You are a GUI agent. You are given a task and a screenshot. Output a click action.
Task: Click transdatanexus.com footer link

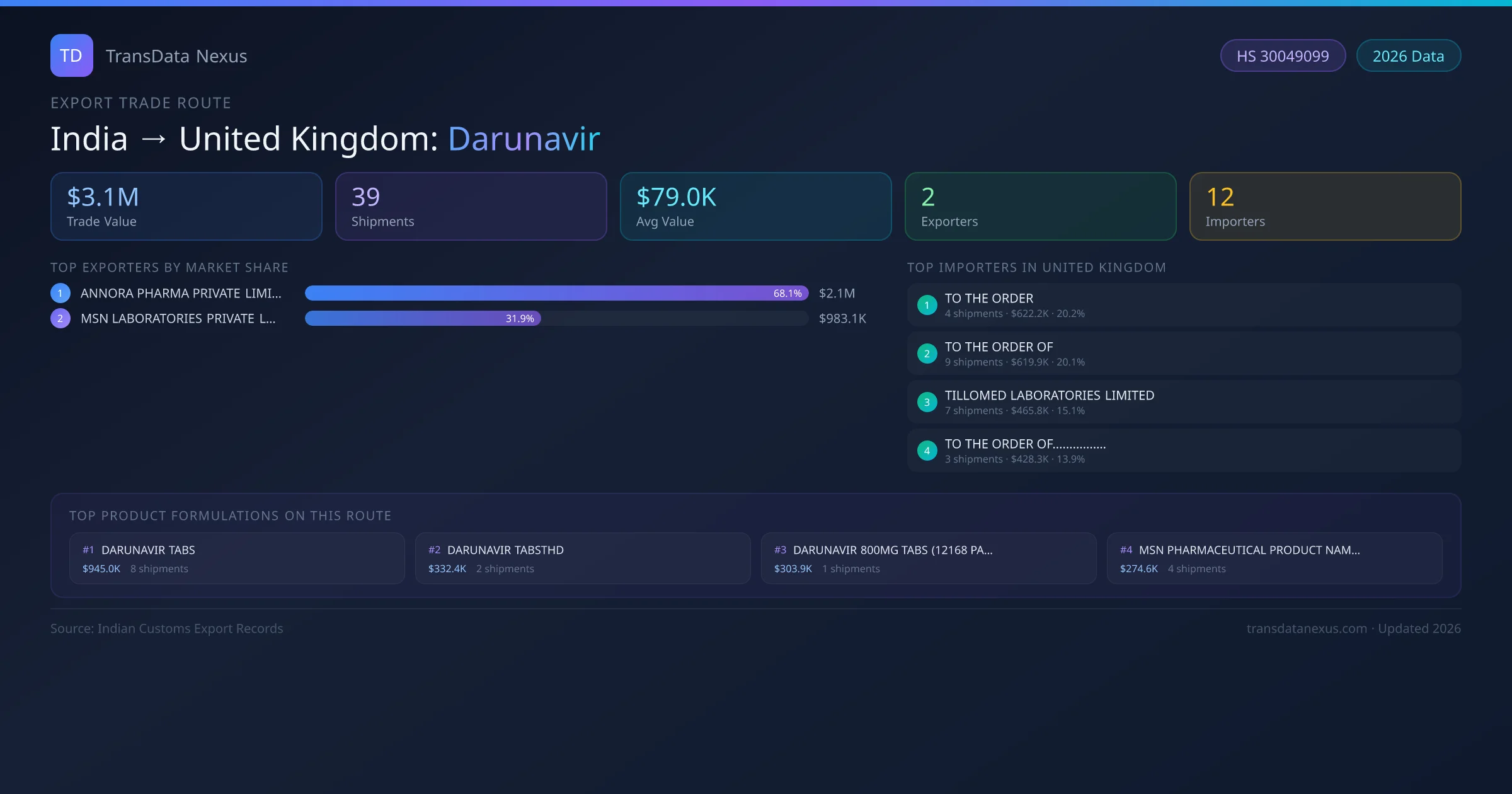1307,628
